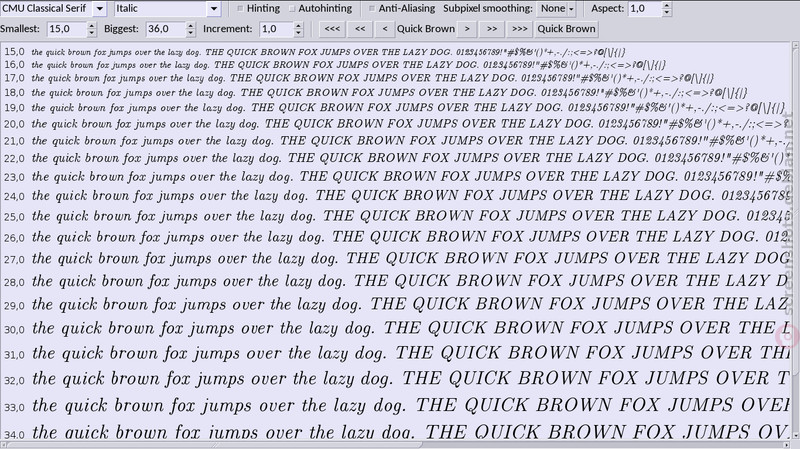Open the Subpixel smoothing None dropdown

click(557, 9)
